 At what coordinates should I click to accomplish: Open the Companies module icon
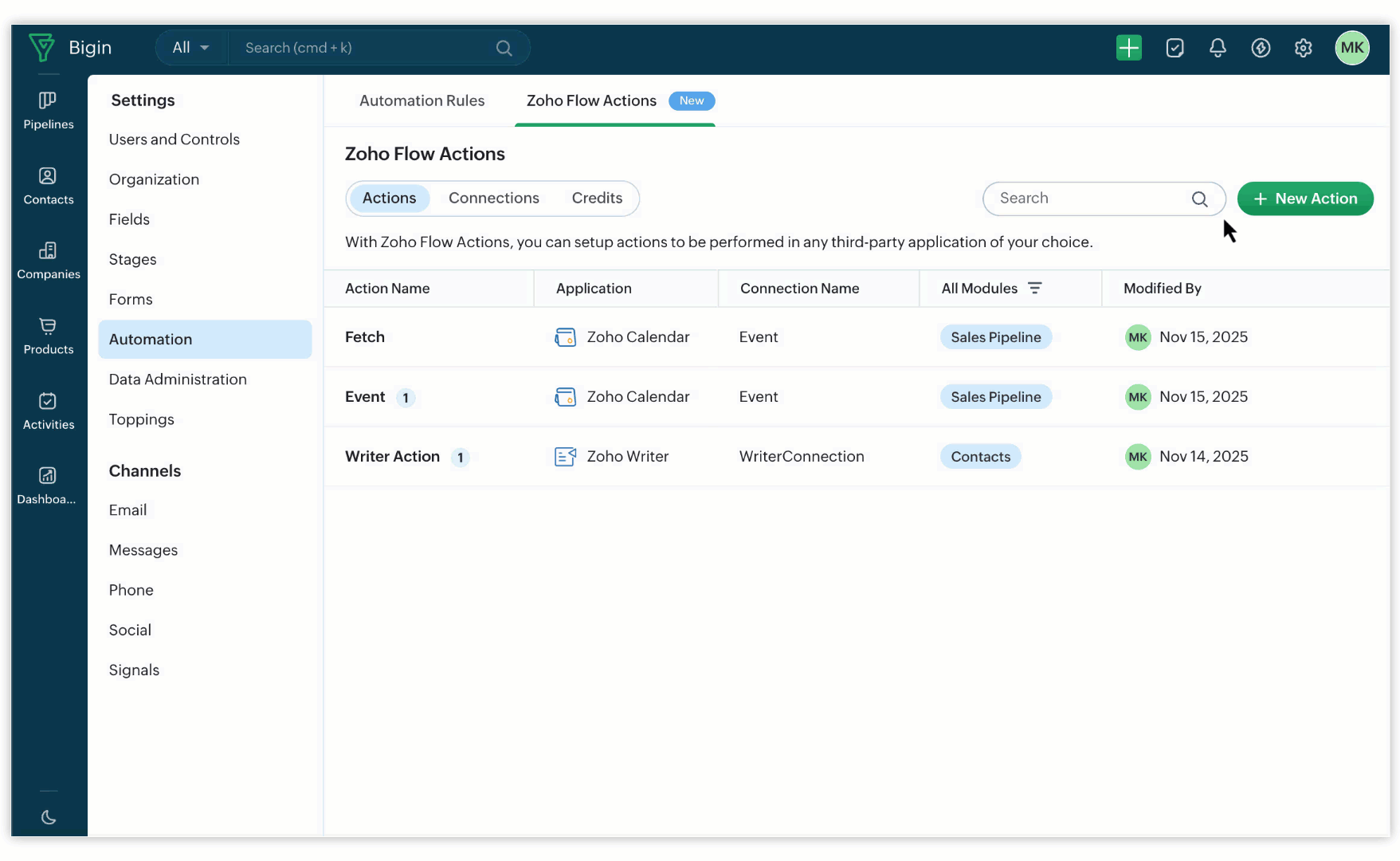tap(48, 261)
